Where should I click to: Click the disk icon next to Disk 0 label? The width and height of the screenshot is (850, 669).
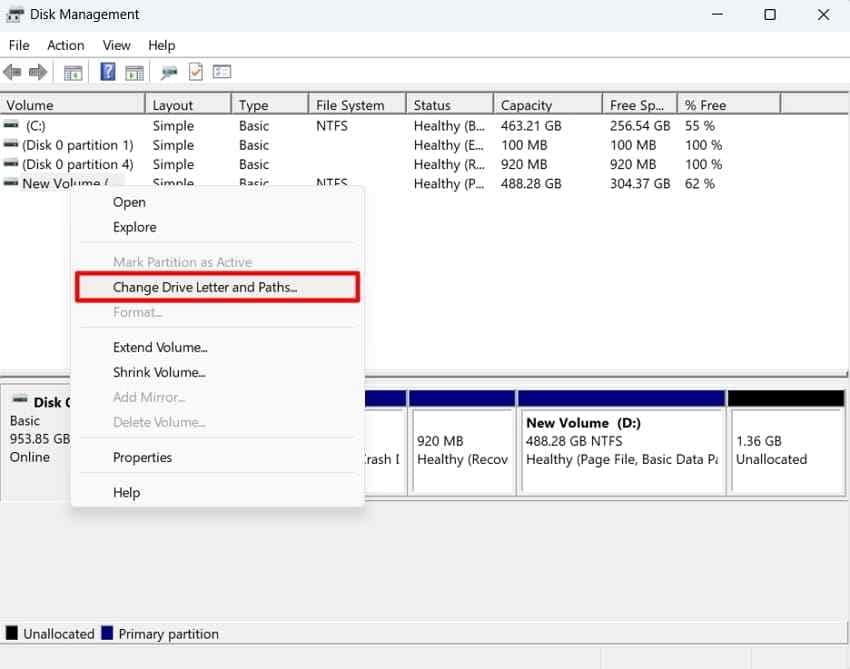(x=20, y=400)
